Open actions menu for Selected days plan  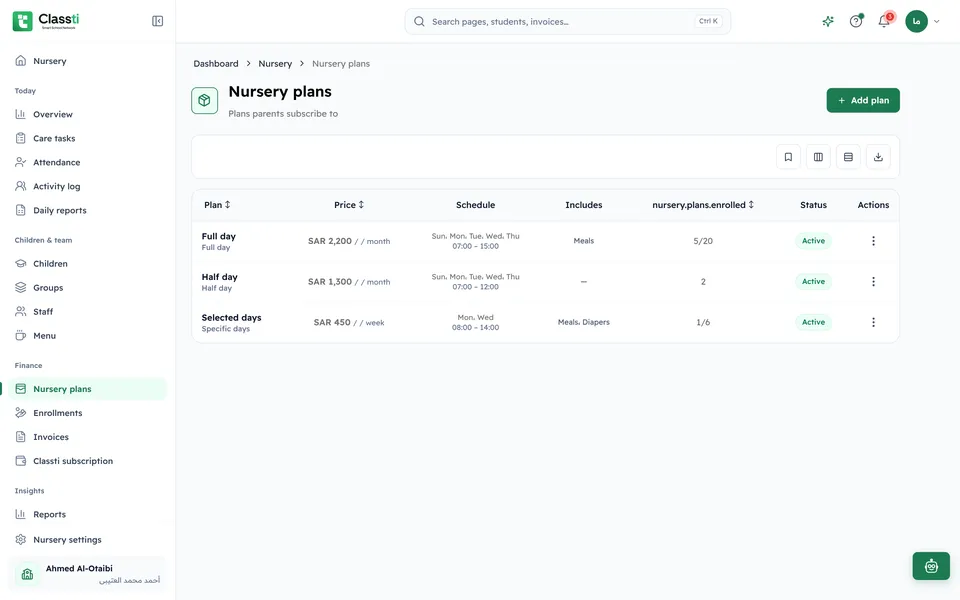tap(873, 323)
